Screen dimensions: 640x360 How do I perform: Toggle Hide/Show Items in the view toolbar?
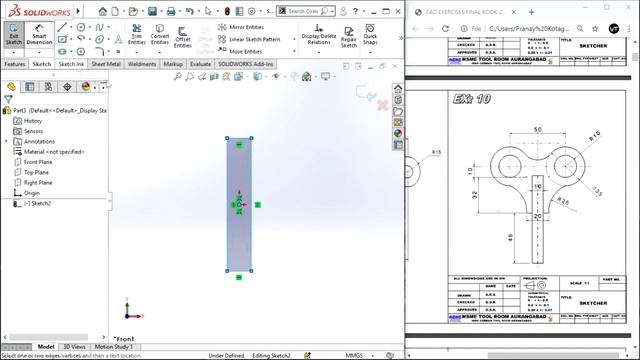click(276, 76)
